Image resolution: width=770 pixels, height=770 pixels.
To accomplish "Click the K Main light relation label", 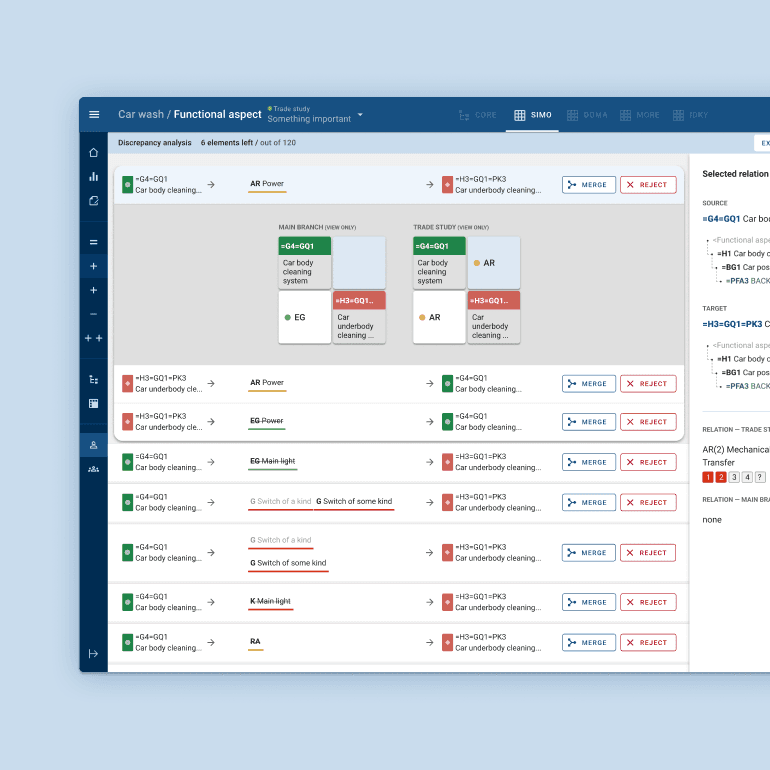I will coord(270,601).
